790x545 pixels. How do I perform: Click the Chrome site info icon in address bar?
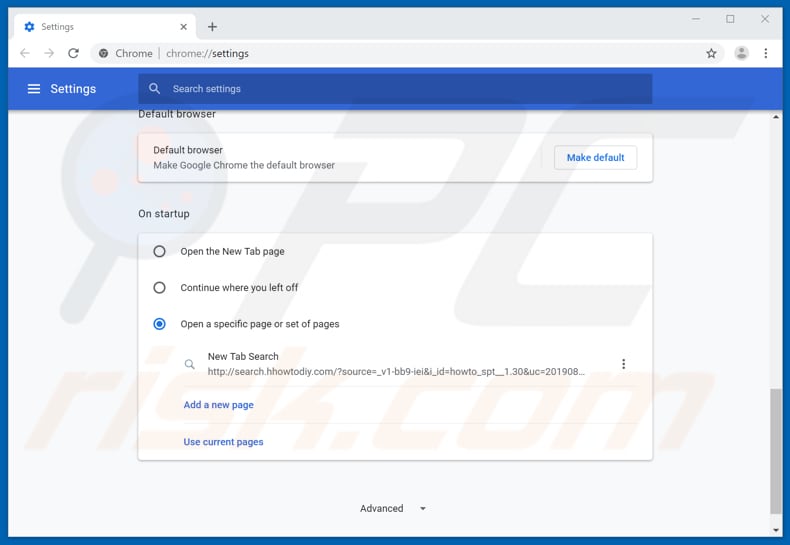click(103, 53)
